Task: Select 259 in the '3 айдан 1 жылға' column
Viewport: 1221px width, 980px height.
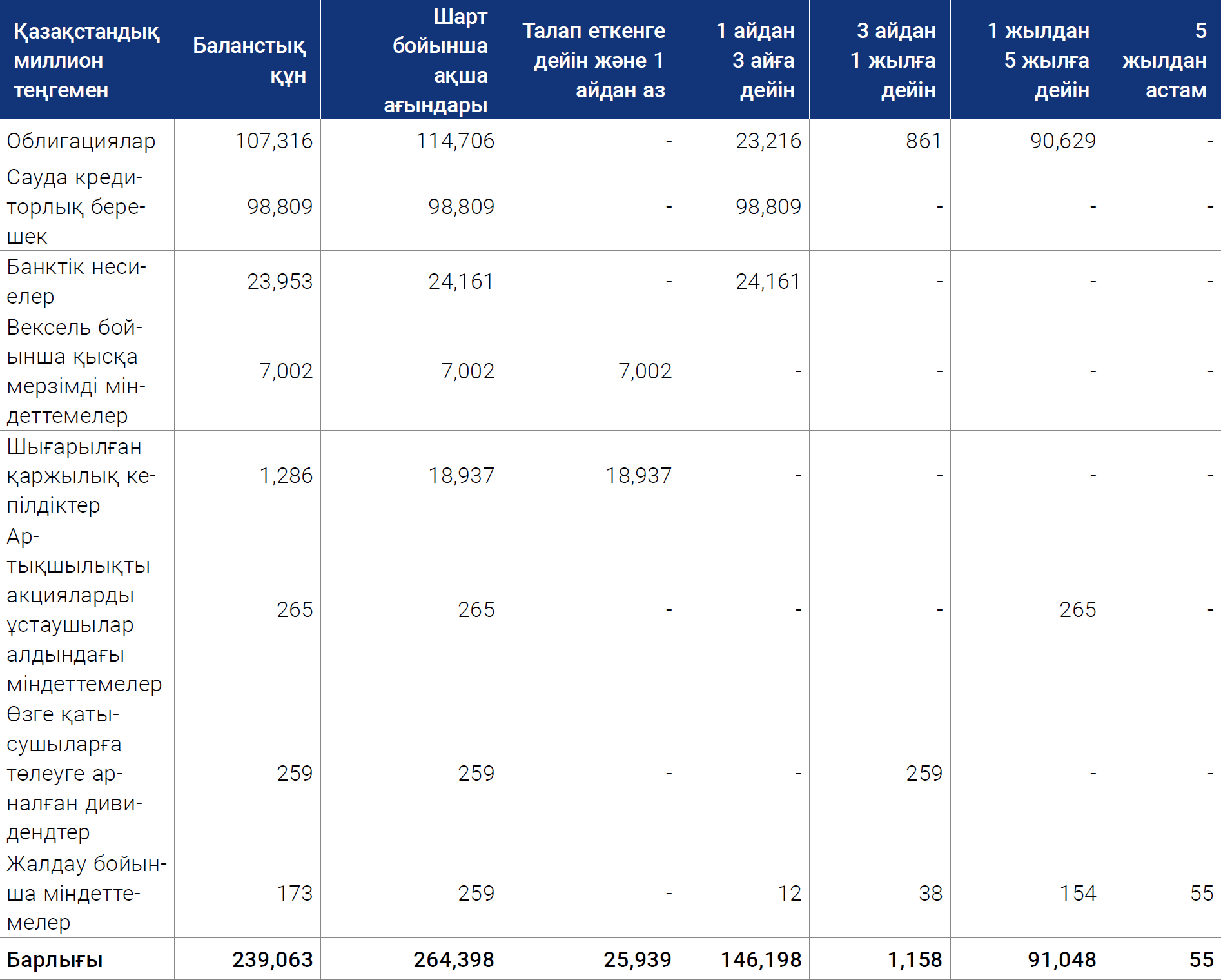Action: click(924, 773)
